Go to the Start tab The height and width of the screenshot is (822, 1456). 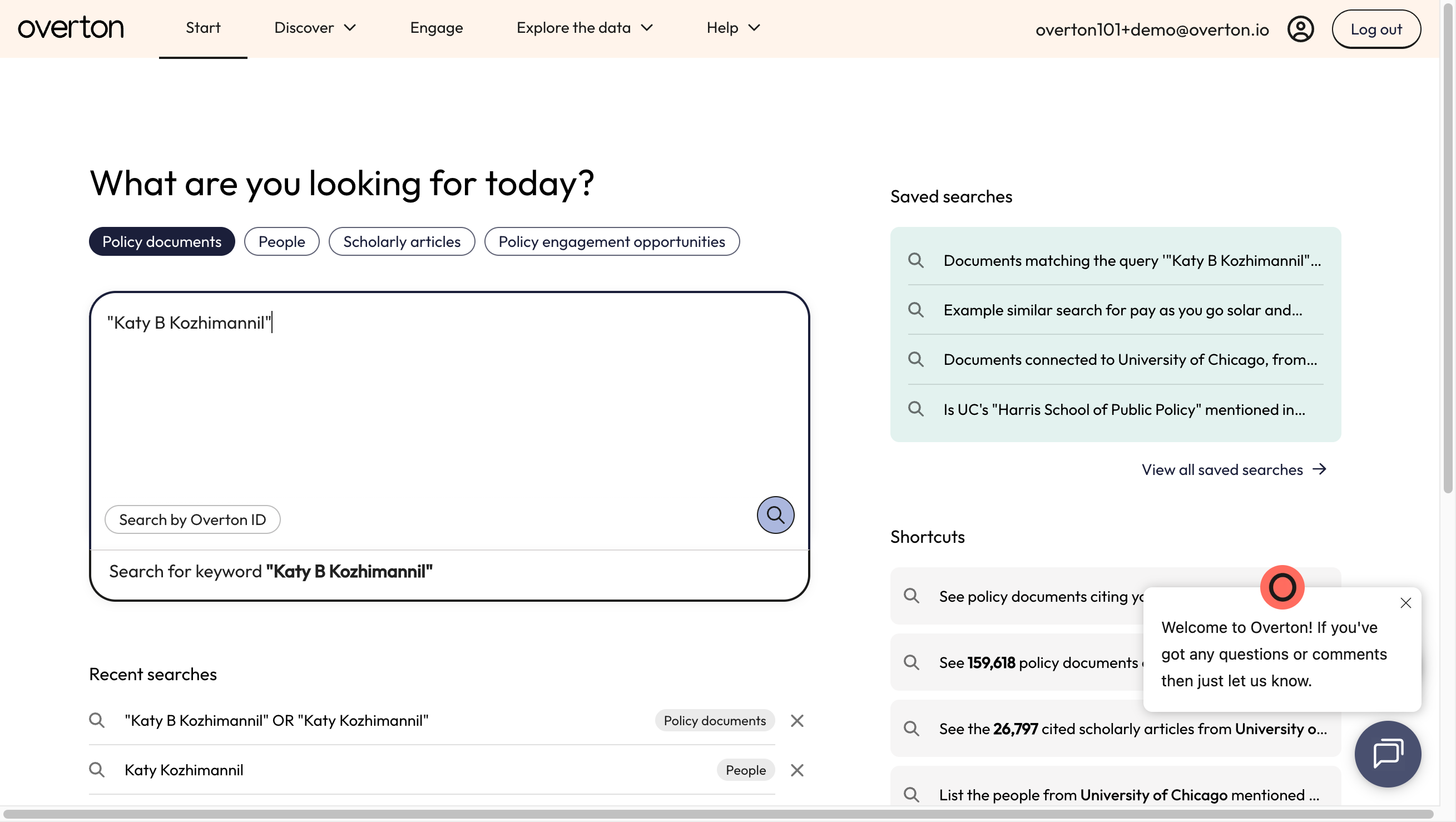point(203,28)
